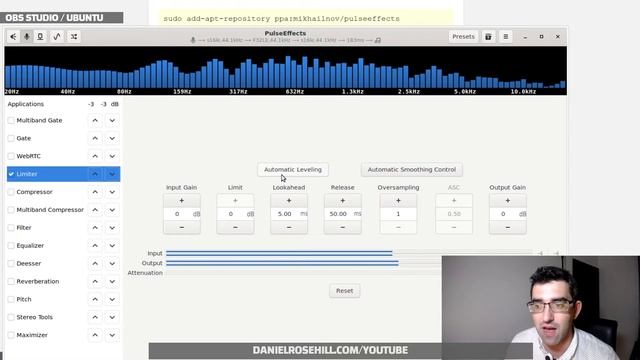Enable the Deesser checkbox
Image resolution: width=640 pixels, height=360 pixels.
click(11, 264)
